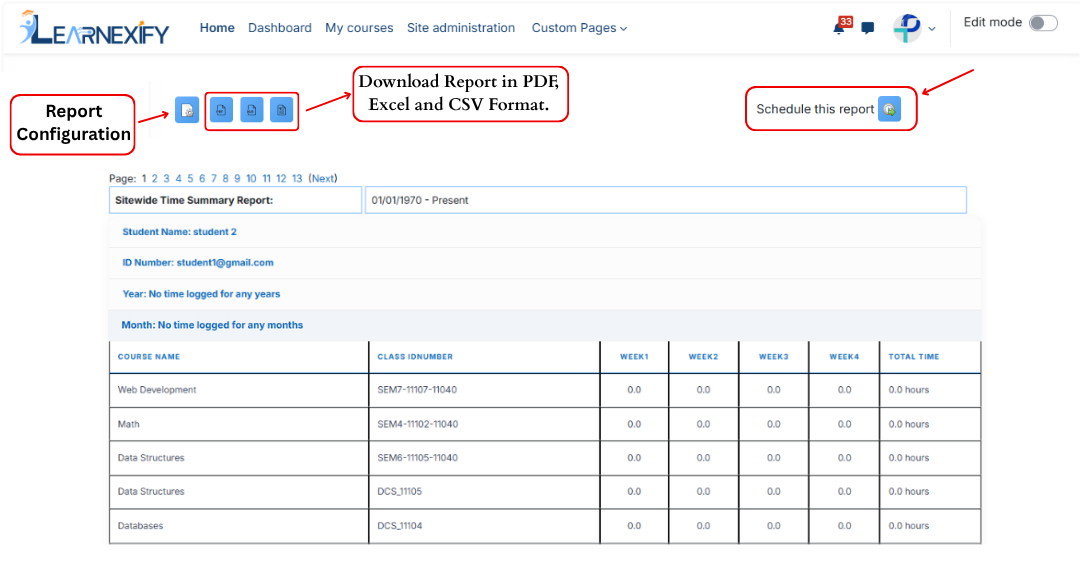The height and width of the screenshot is (566, 1080).
Task: Open the Dashboard menu item
Action: point(280,28)
